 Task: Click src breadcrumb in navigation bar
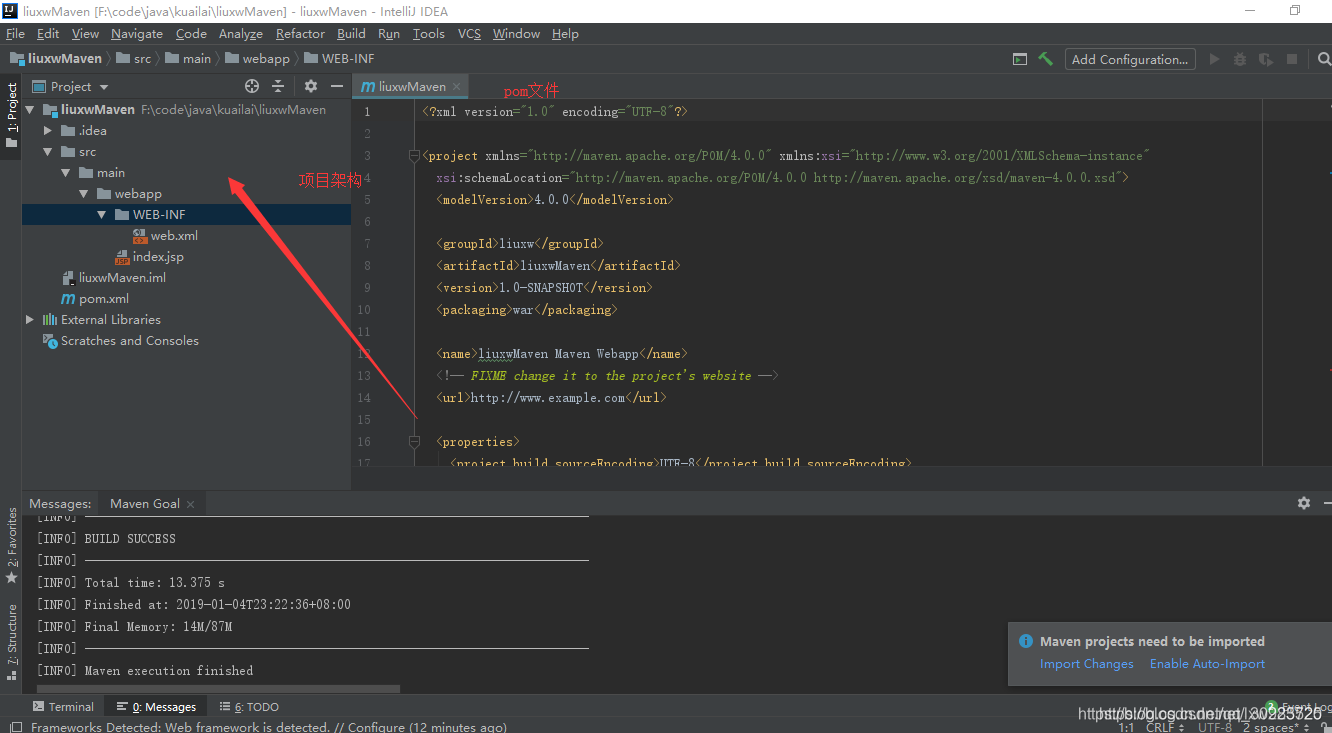coord(134,59)
